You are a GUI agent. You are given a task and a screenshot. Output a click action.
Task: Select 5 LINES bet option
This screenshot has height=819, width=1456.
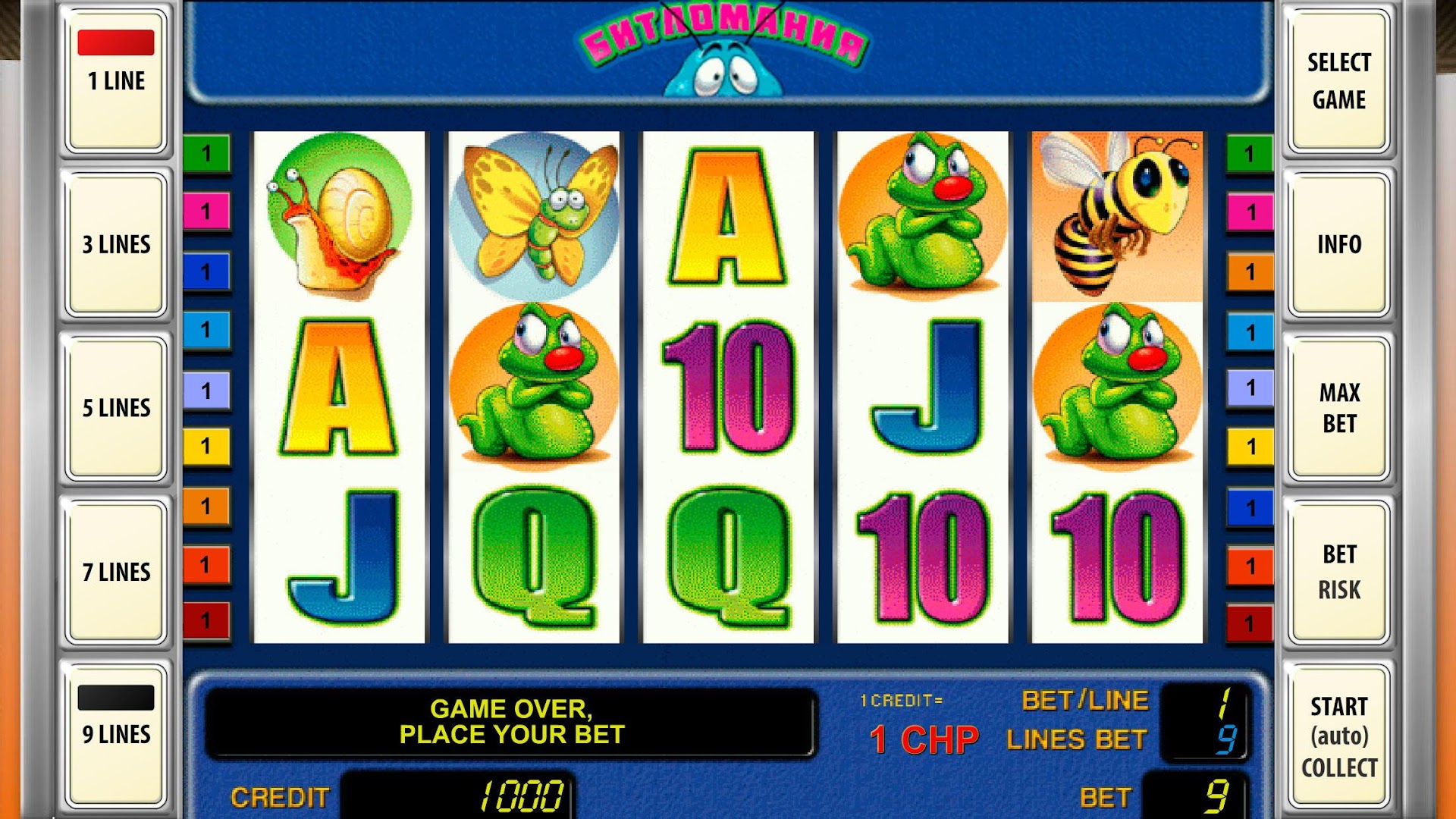pyautogui.click(x=116, y=407)
